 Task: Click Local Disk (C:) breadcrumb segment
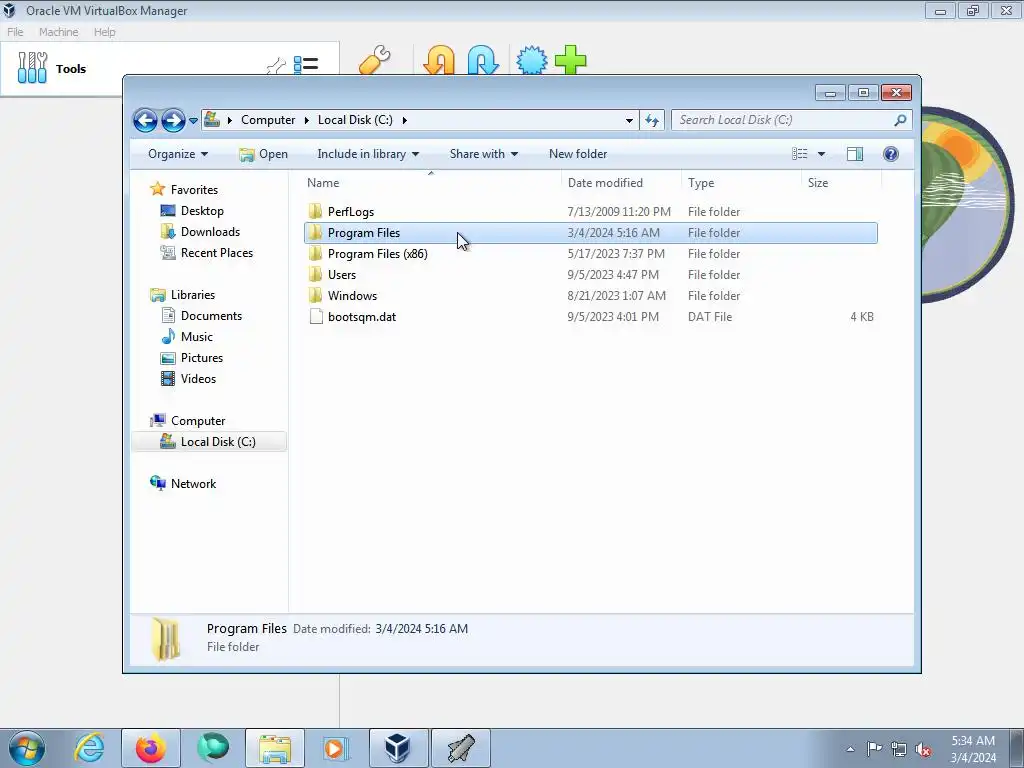tap(355, 120)
